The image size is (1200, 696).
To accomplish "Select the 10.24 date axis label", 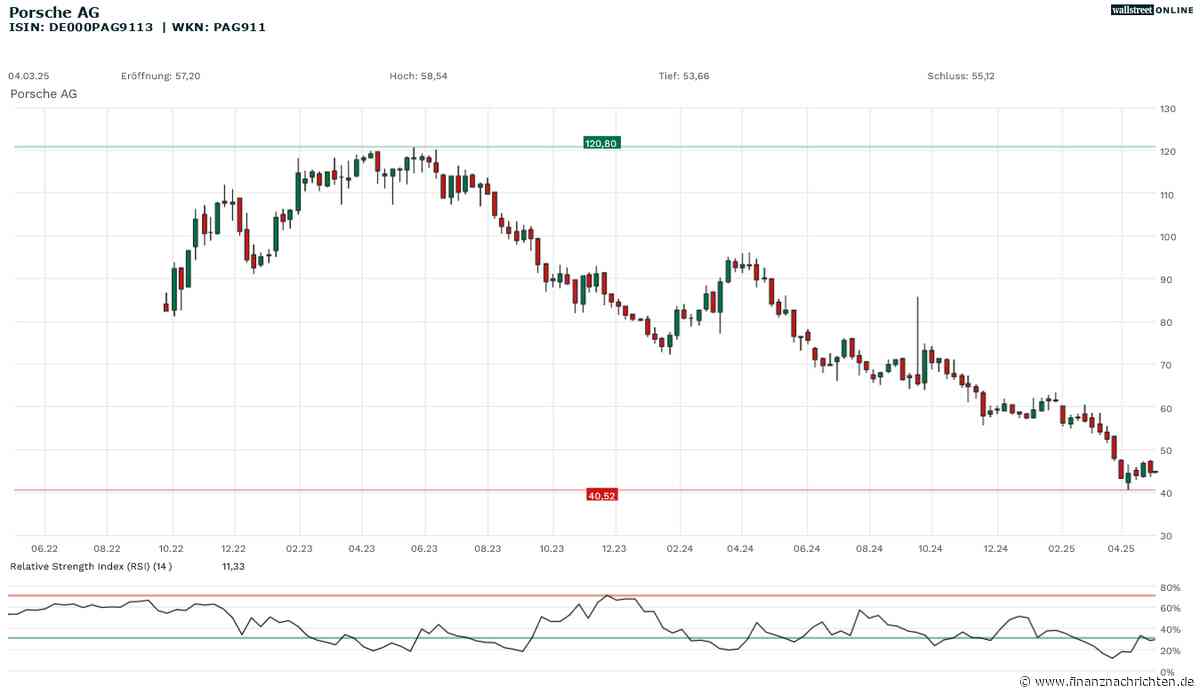I will 931,548.
